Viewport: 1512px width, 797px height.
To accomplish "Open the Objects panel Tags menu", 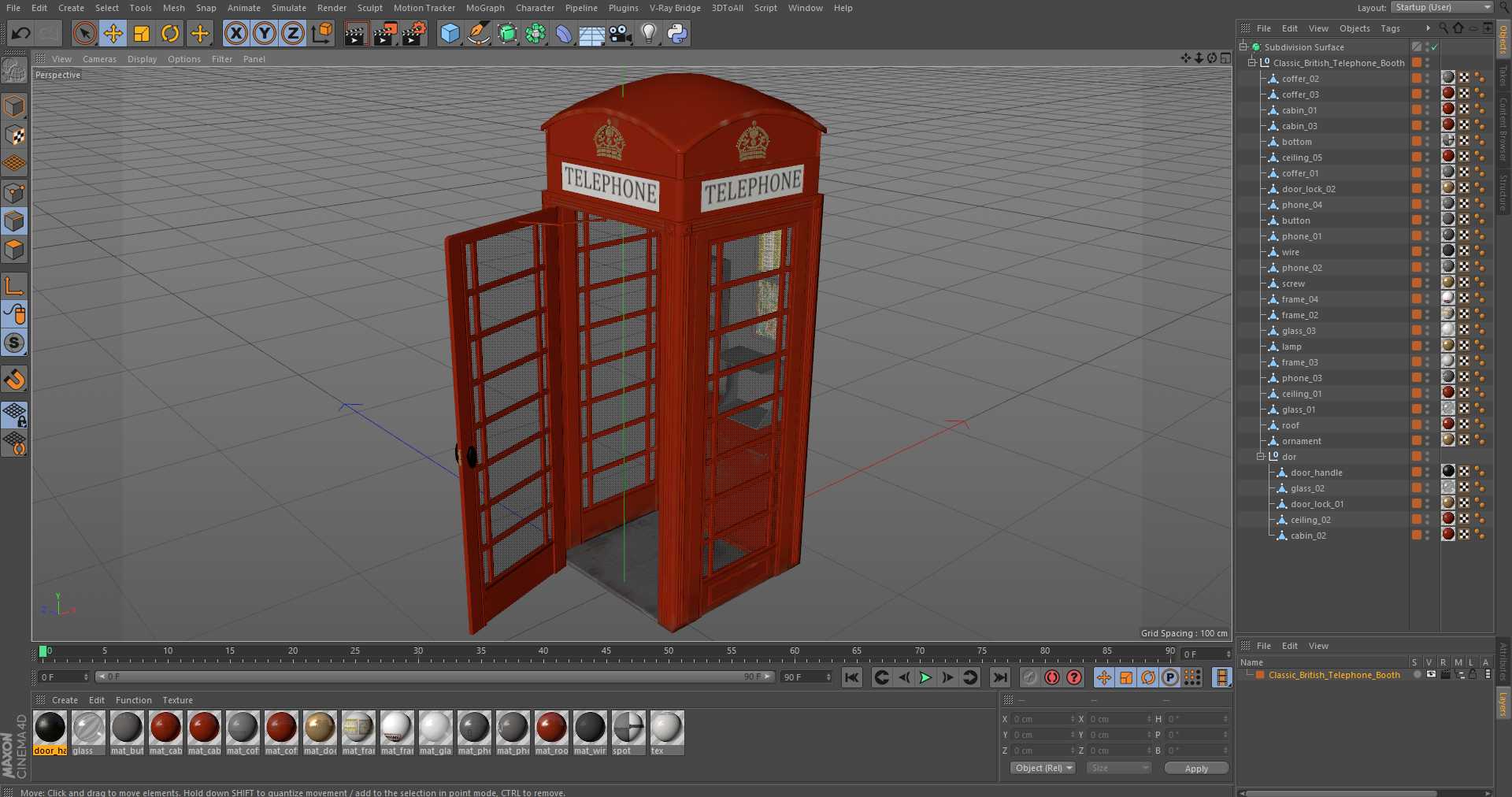I will 1390,28.
